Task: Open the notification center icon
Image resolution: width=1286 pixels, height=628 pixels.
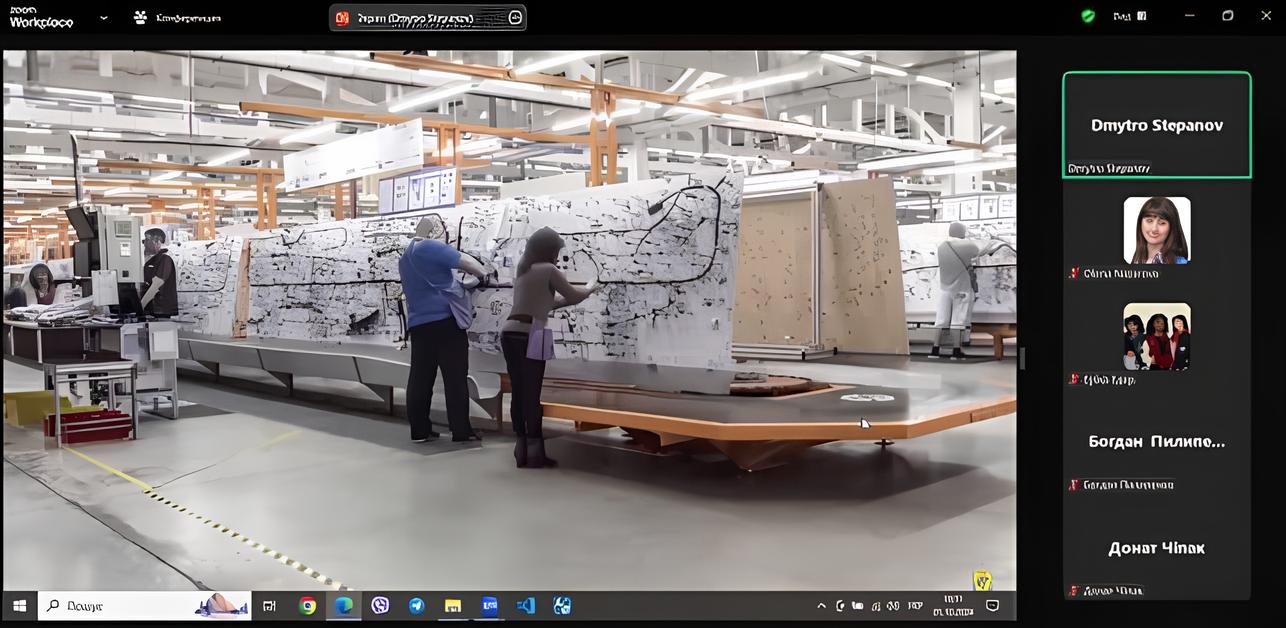Action: [993, 605]
